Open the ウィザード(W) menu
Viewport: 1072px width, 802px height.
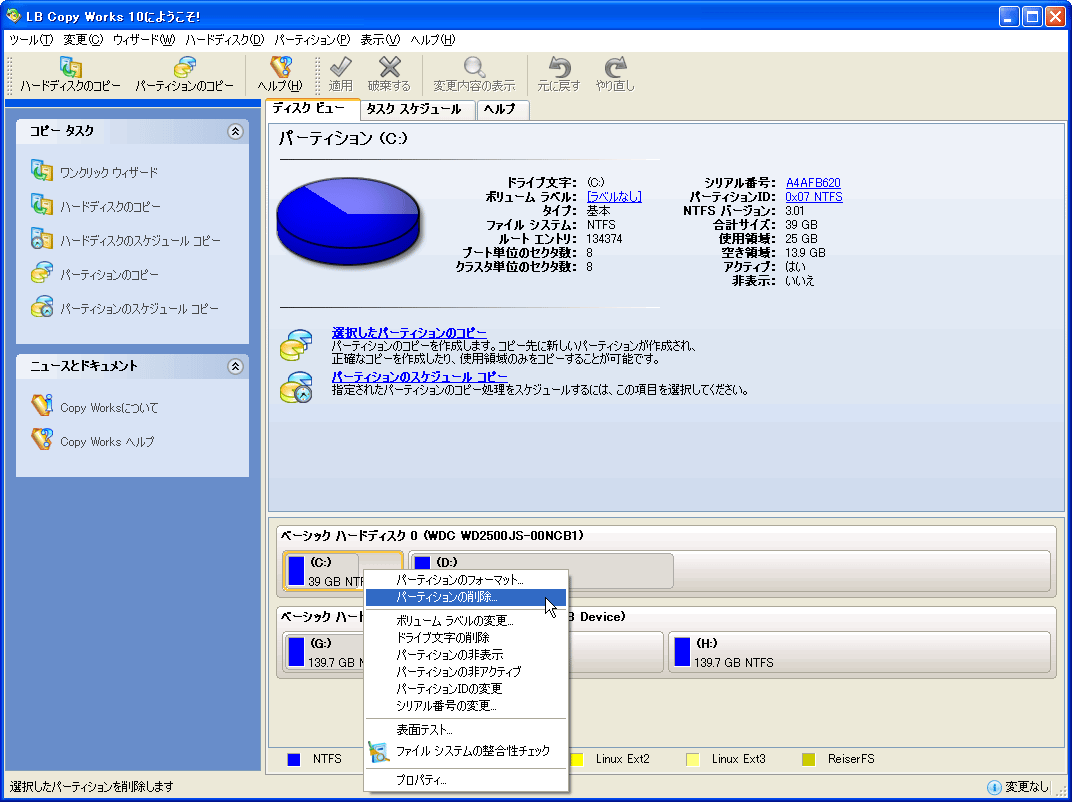(144, 40)
